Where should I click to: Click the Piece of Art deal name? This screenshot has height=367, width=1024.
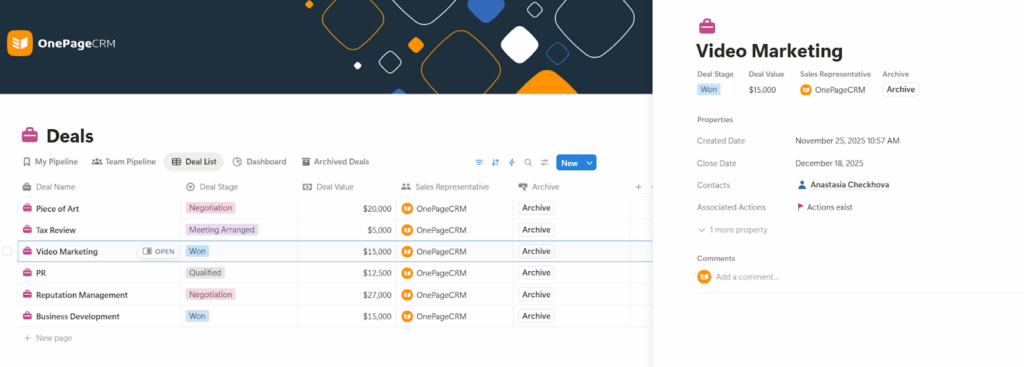[57, 209]
